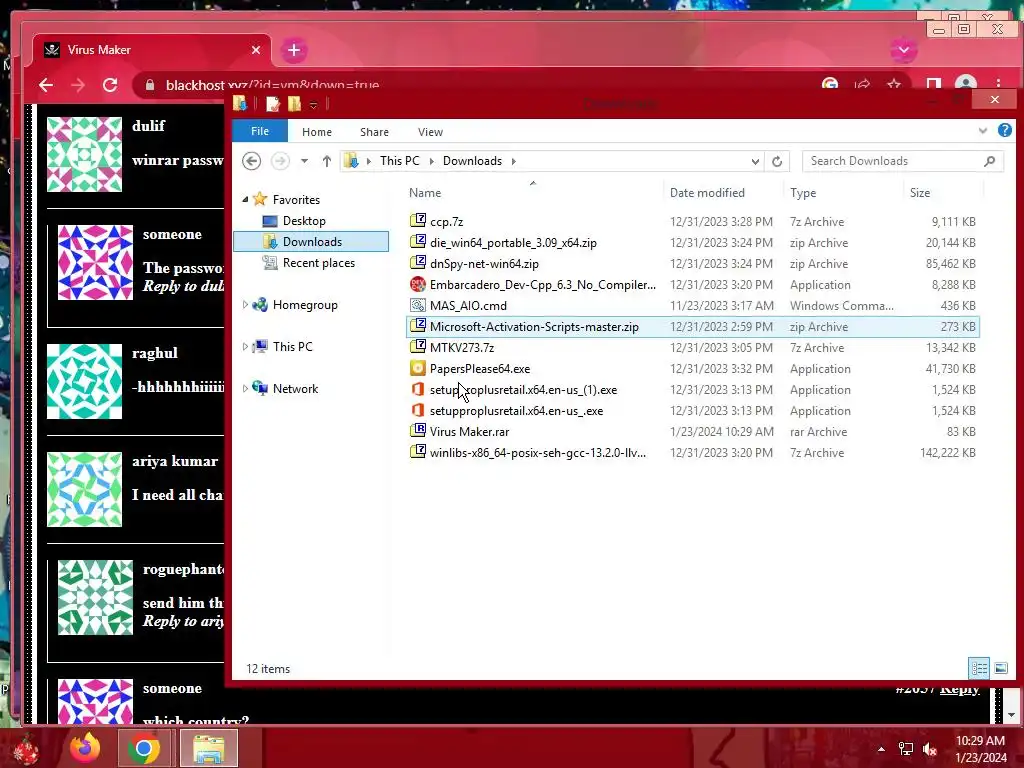The height and width of the screenshot is (768, 1024).
Task: Reload the Virus Maker browser page
Action: (110, 85)
